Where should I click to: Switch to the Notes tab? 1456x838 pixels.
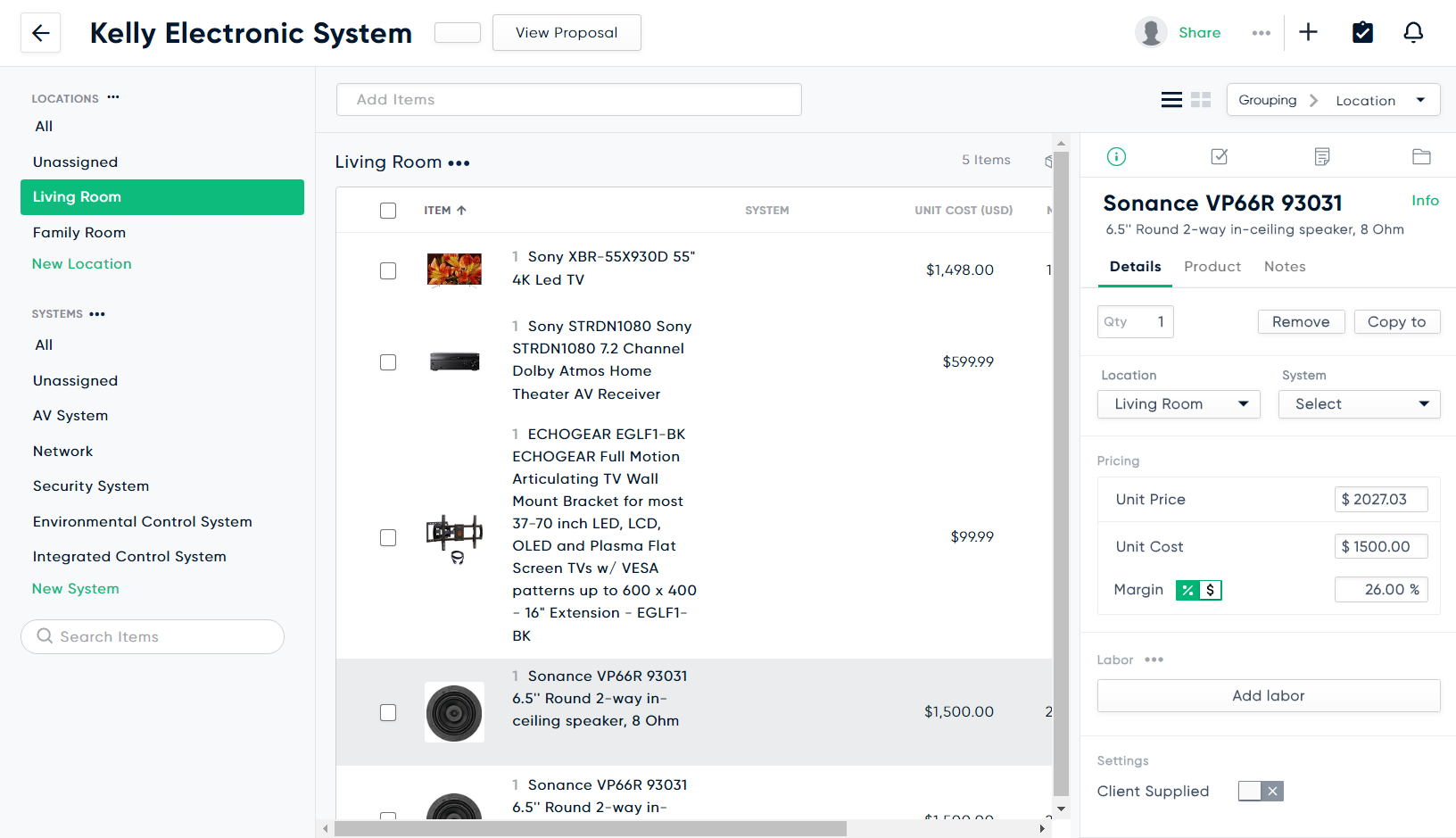[x=1285, y=267]
